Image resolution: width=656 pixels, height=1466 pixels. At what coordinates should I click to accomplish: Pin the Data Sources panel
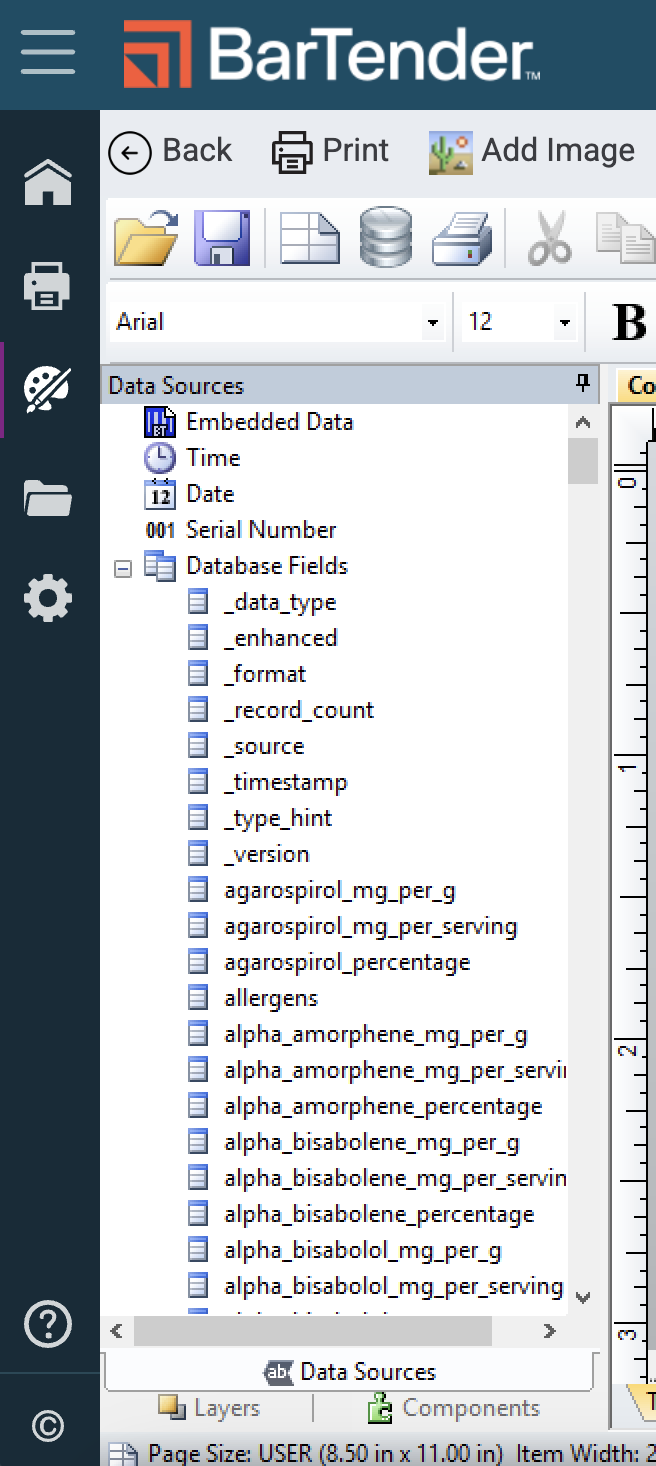click(582, 383)
